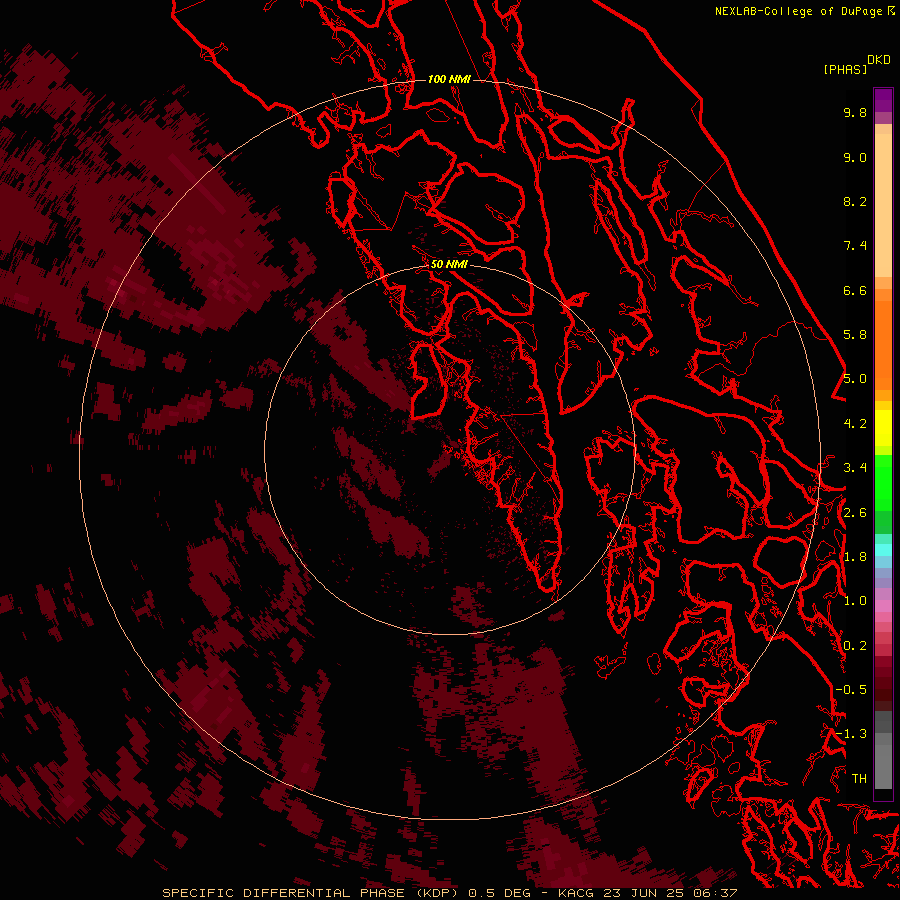Click the 2.6 value on the color scale

point(855,513)
